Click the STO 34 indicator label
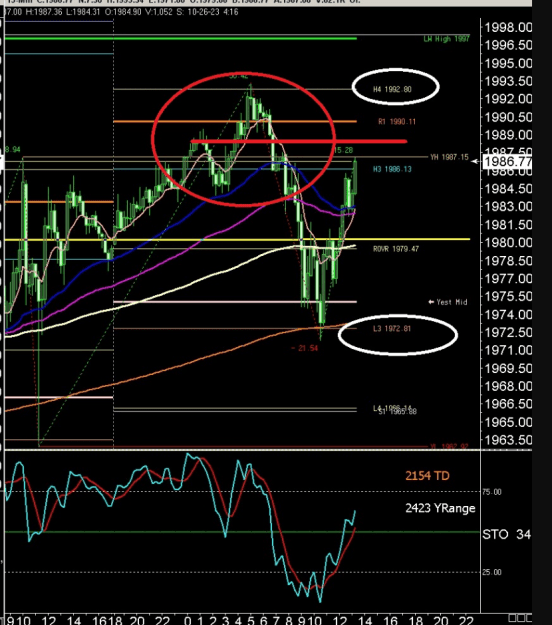 click(506, 534)
